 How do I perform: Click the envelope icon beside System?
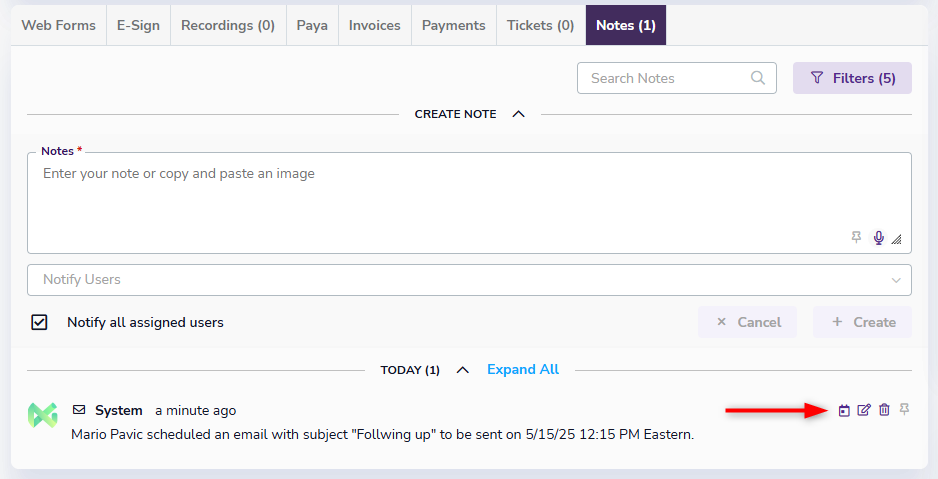(x=79, y=410)
